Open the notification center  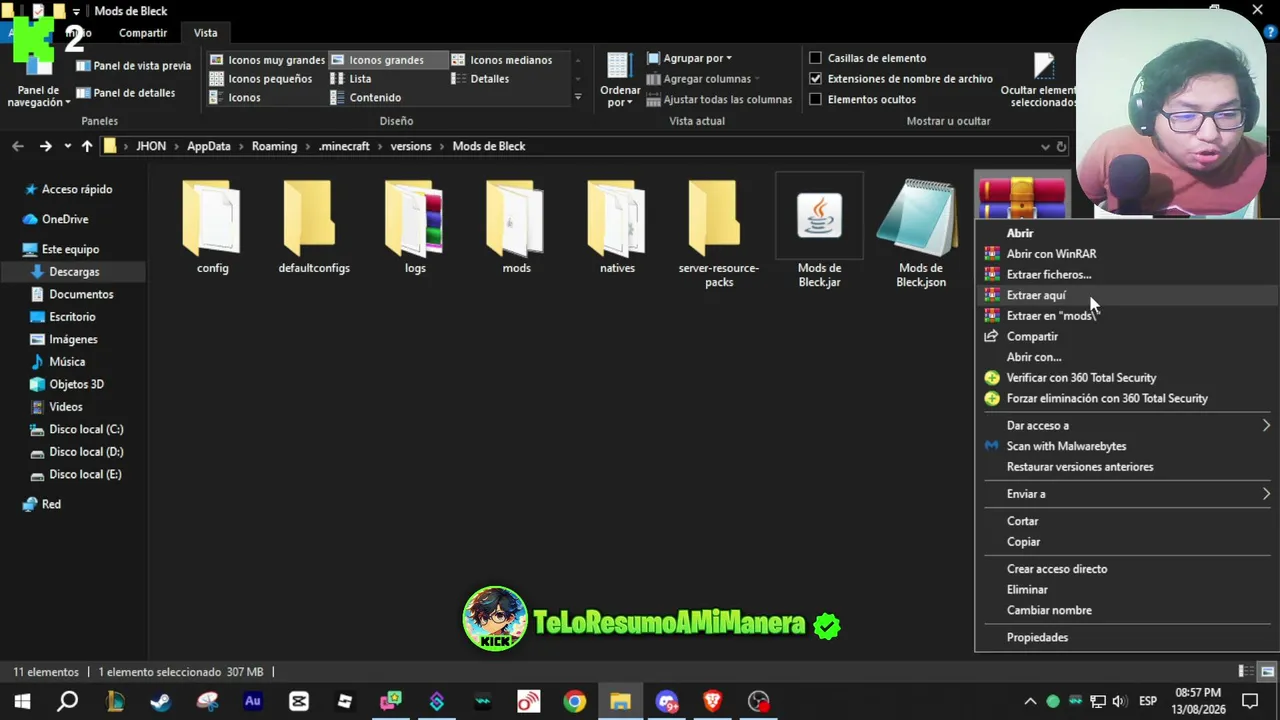pos(1250,701)
